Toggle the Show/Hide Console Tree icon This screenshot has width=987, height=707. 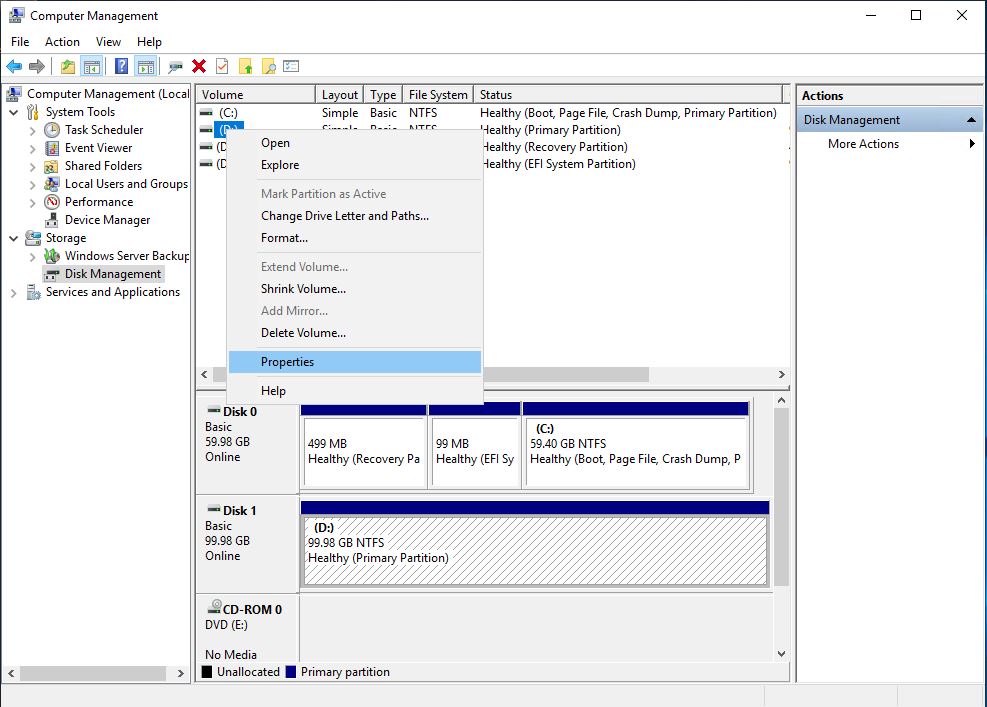91,66
